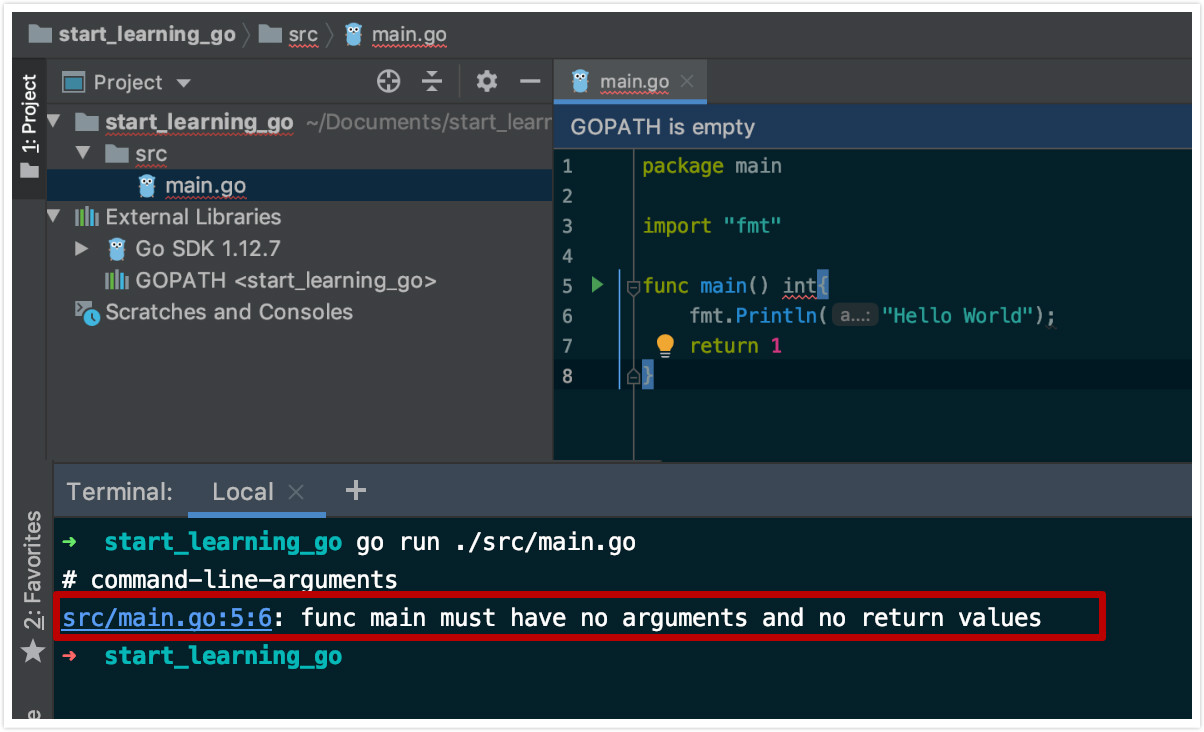Open the src/main.go:5:6 error link
This screenshot has height=732, width=1204.
tap(167, 618)
